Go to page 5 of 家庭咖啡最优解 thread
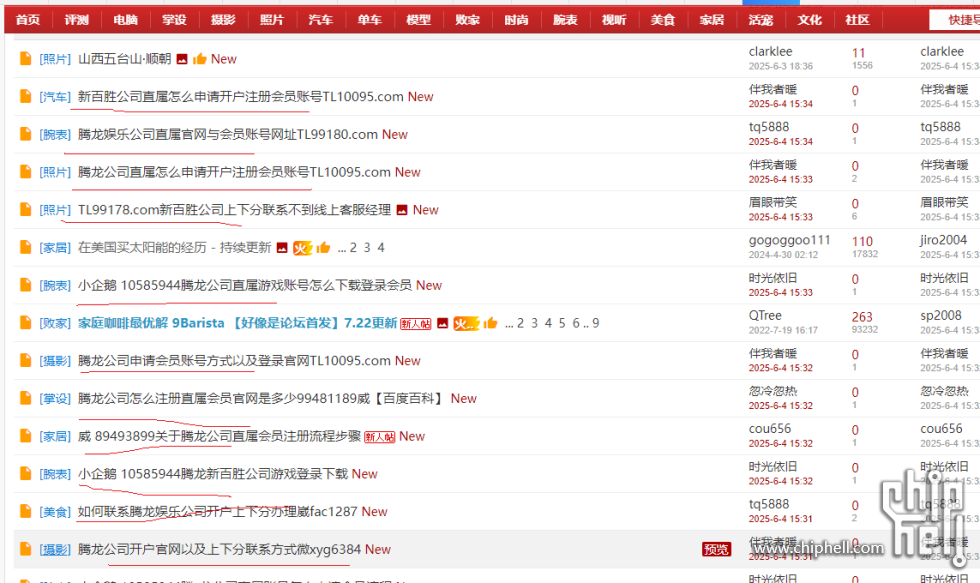The height and width of the screenshot is (583, 980). click(x=562, y=323)
